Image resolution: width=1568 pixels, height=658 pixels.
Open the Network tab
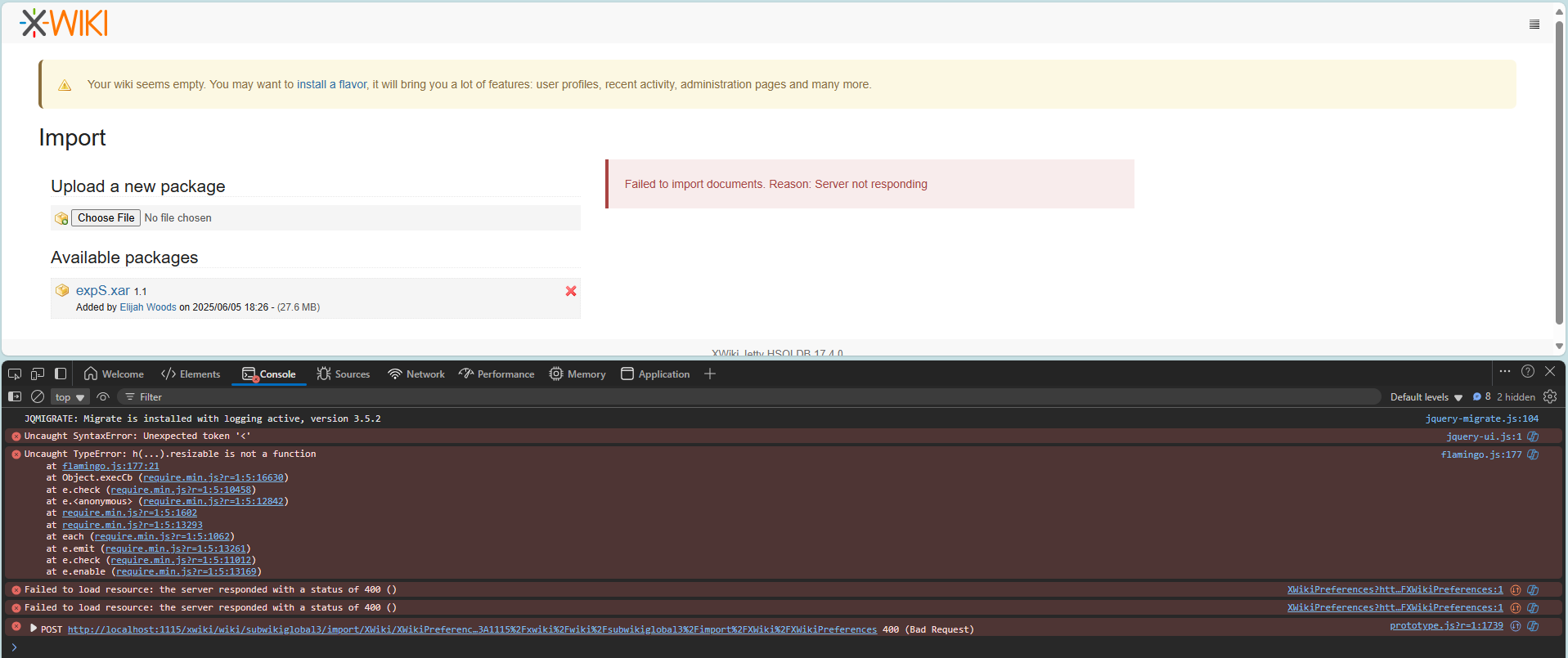pos(416,374)
